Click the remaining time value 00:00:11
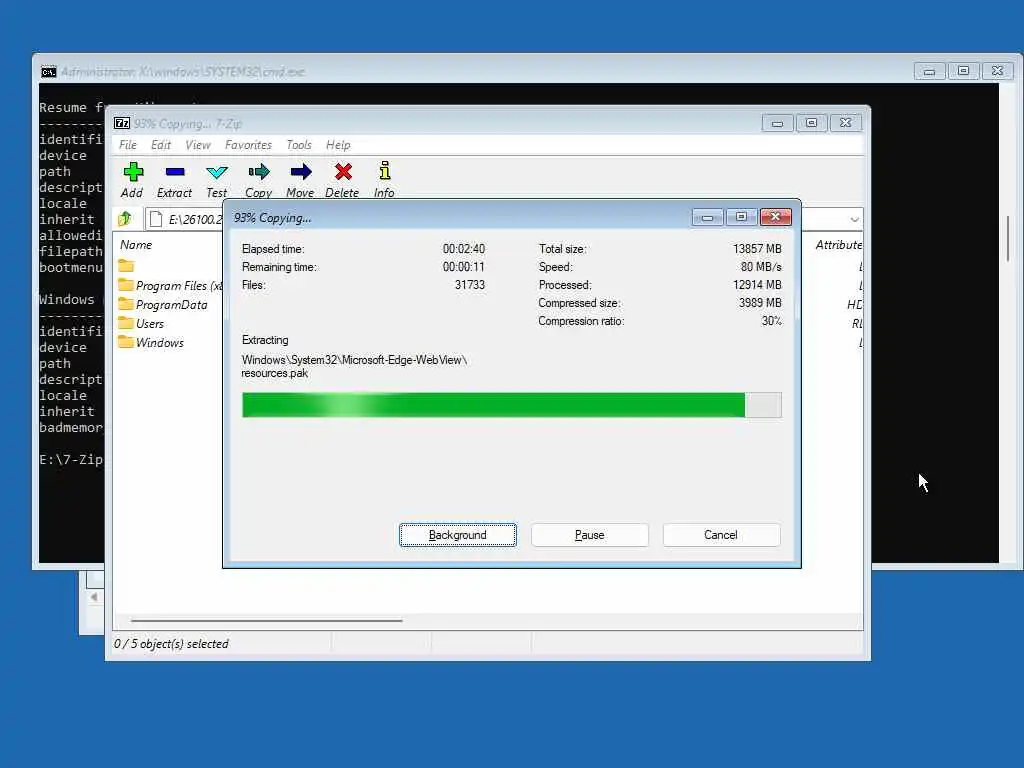Screen dimensions: 1024x768 point(464,266)
